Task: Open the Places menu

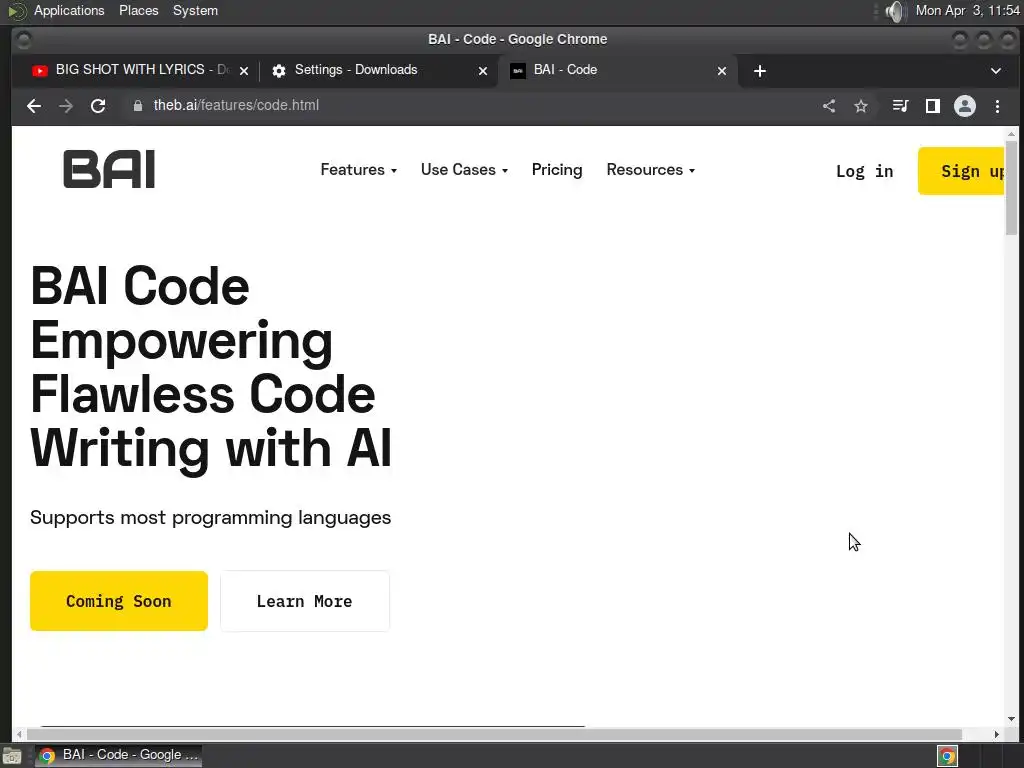Action: click(x=138, y=10)
